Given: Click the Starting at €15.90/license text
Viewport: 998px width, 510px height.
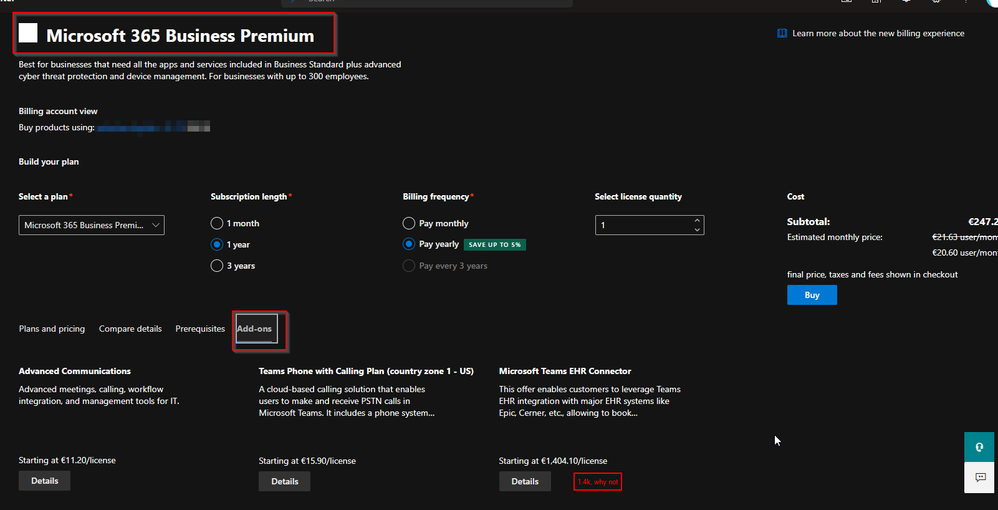Looking at the screenshot, I should (307, 460).
